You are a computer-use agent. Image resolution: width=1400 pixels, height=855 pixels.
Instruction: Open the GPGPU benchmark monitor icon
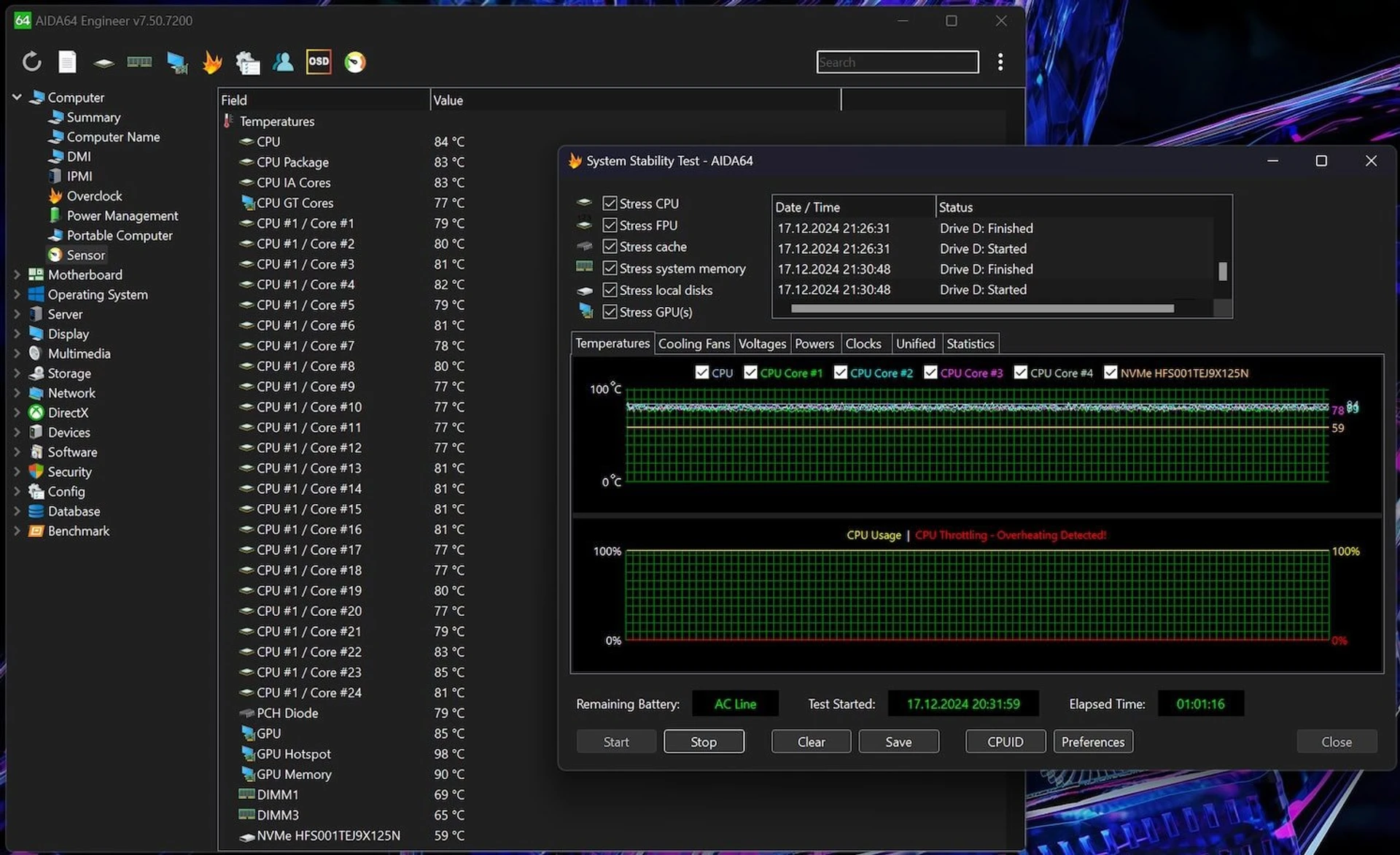coord(176,63)
